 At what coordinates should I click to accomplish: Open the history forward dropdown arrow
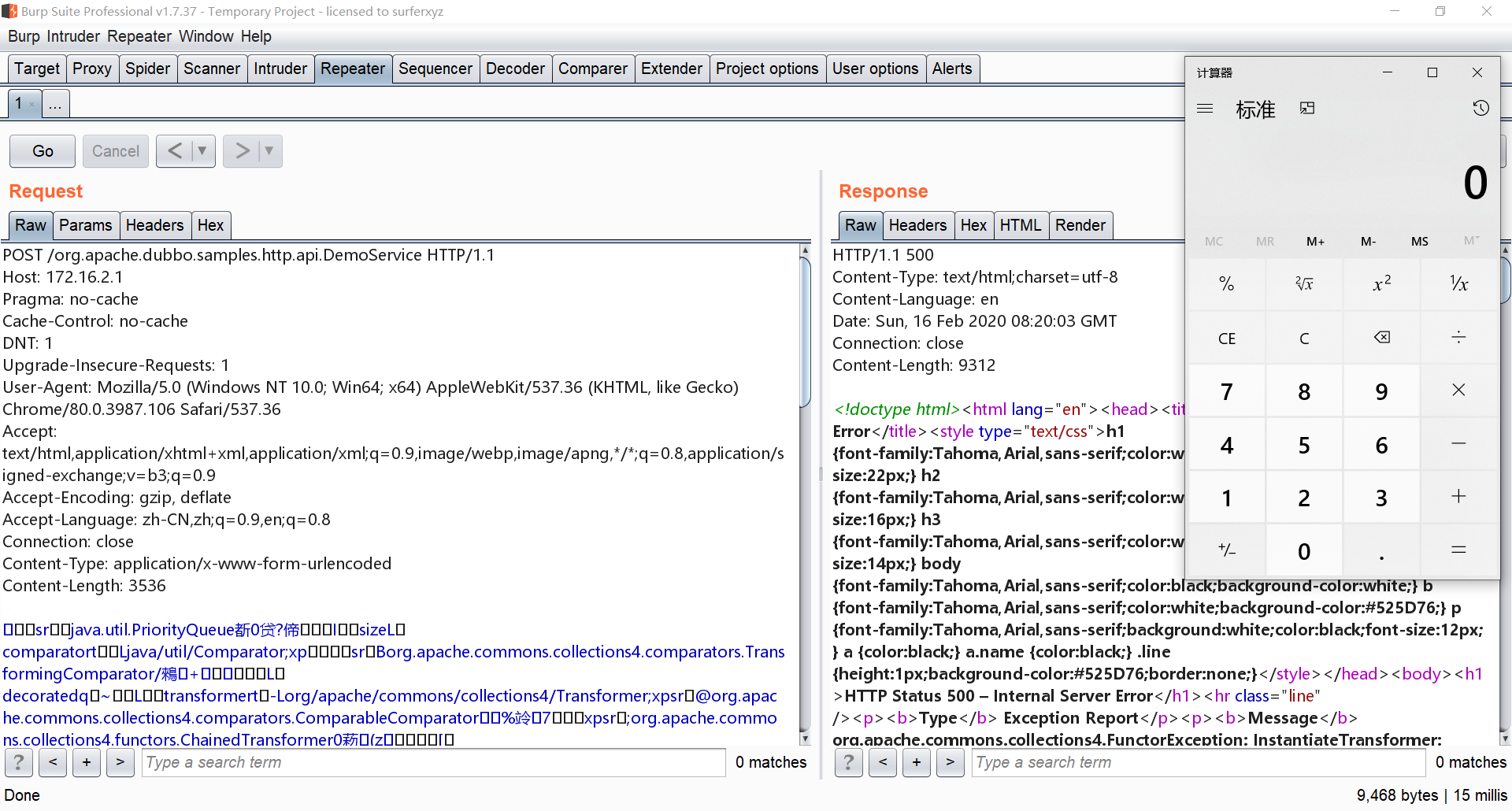(x=269, y=150)
